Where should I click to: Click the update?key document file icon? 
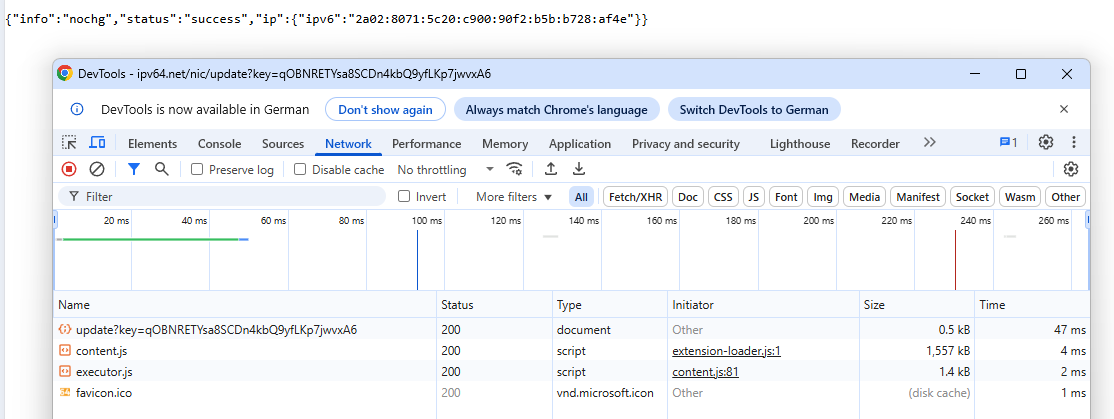coord(65,330)
